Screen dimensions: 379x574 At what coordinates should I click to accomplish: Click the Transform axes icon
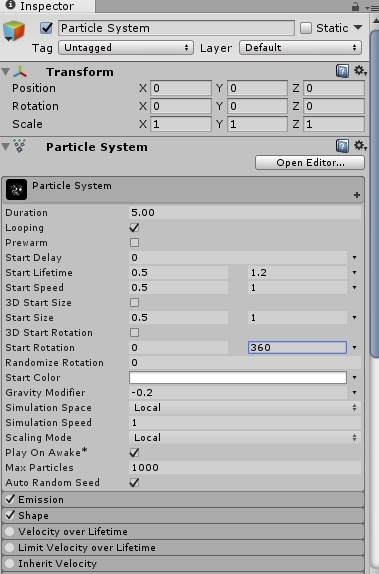click(x=20, y=72)
